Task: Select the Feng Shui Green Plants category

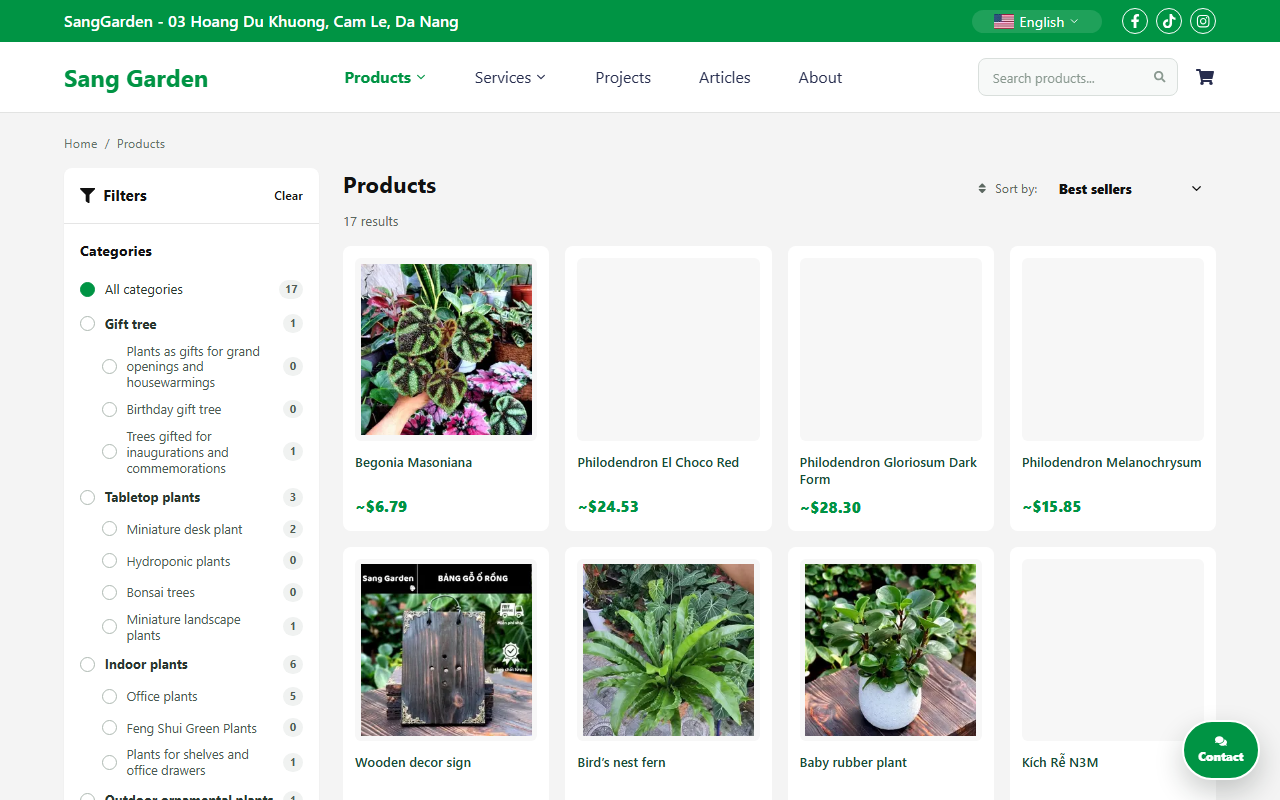Action: [x=110, y=728]
